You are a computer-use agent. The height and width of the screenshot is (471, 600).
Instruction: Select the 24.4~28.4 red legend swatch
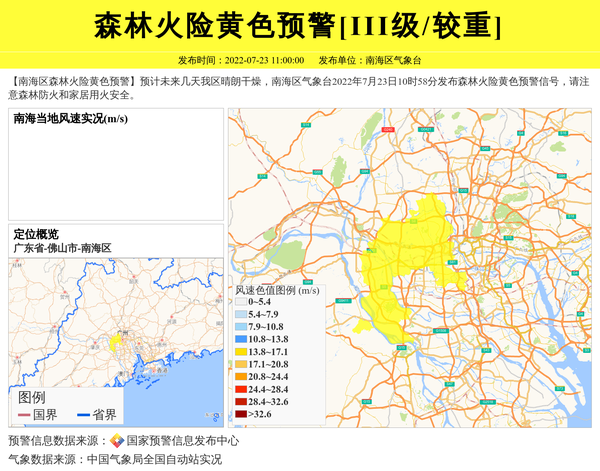click(x=240, y=388)
